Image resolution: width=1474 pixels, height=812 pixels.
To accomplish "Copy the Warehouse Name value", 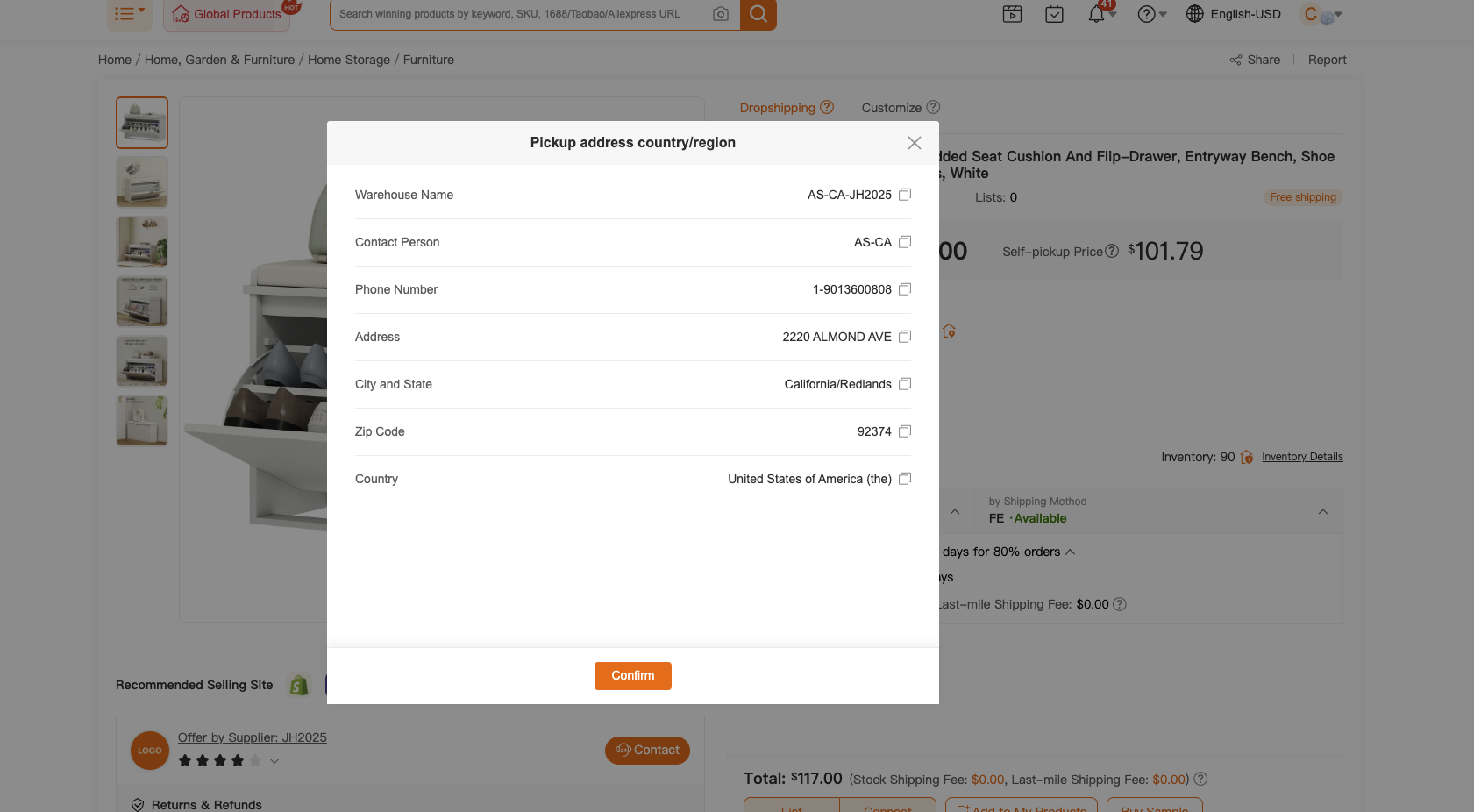I will [x=905, y=195].
